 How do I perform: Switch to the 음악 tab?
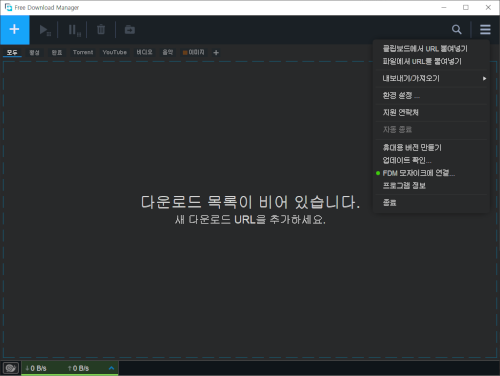click(x=168, y=52)
